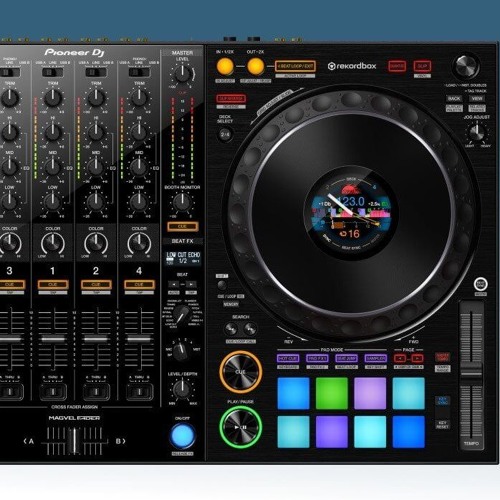The height and width of the screenshot is (500, 500).
Task: Click the browse rotary selector above BACK
Action: click(465, 66)
